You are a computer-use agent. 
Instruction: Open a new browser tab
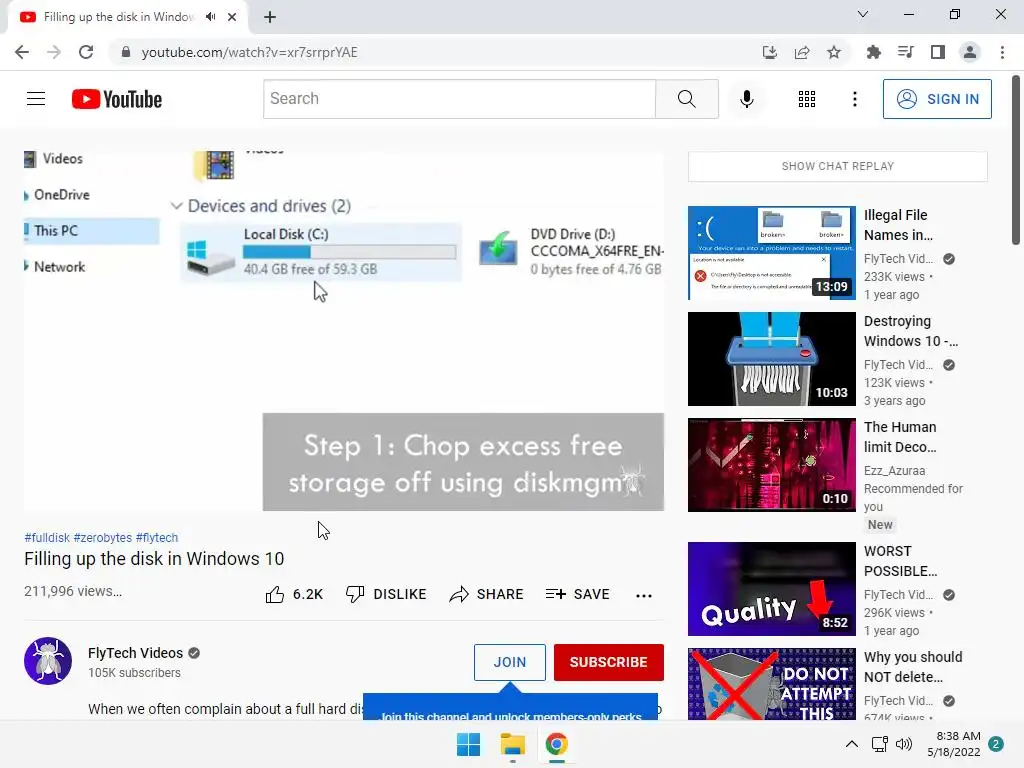tap(270, 17)
